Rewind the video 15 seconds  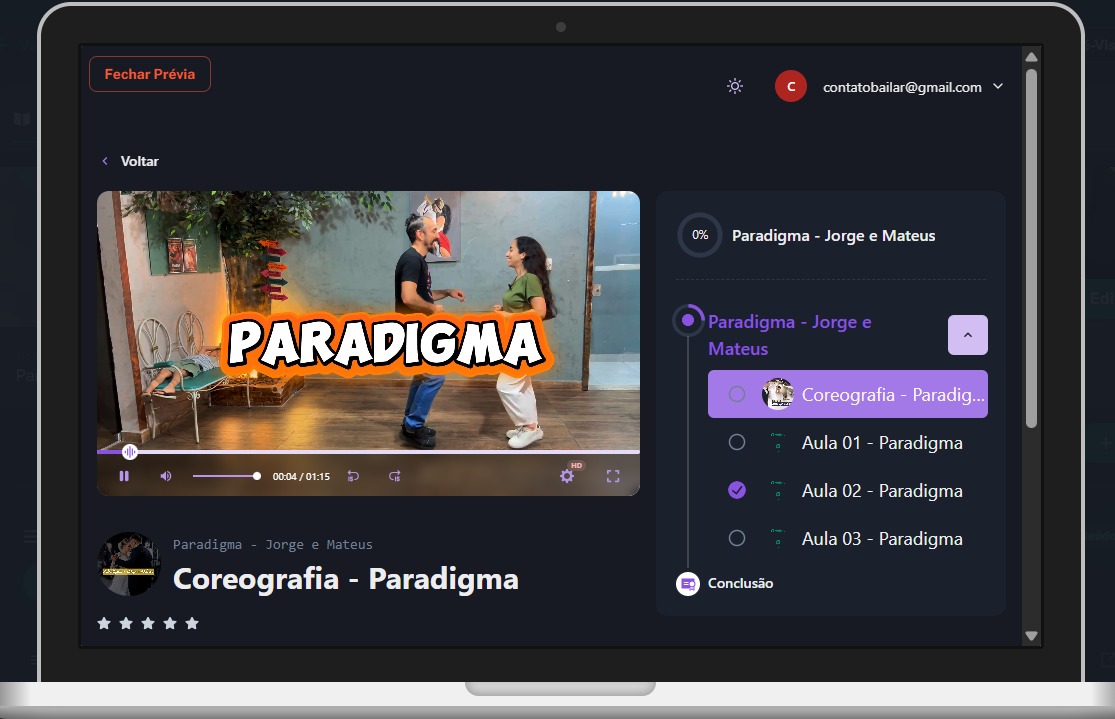(x=353, y=476)
